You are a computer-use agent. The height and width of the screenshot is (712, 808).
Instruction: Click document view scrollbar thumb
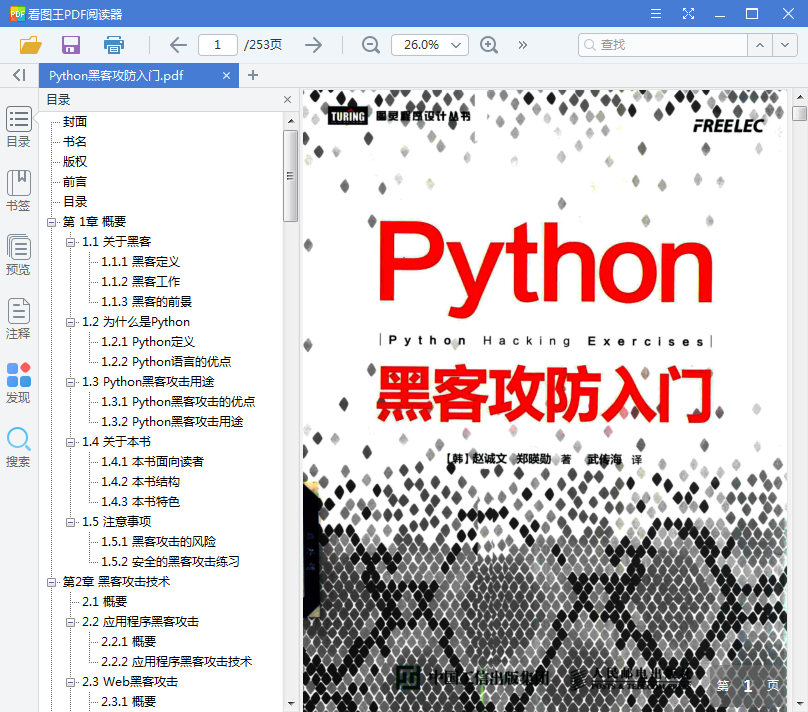point(799,113)
